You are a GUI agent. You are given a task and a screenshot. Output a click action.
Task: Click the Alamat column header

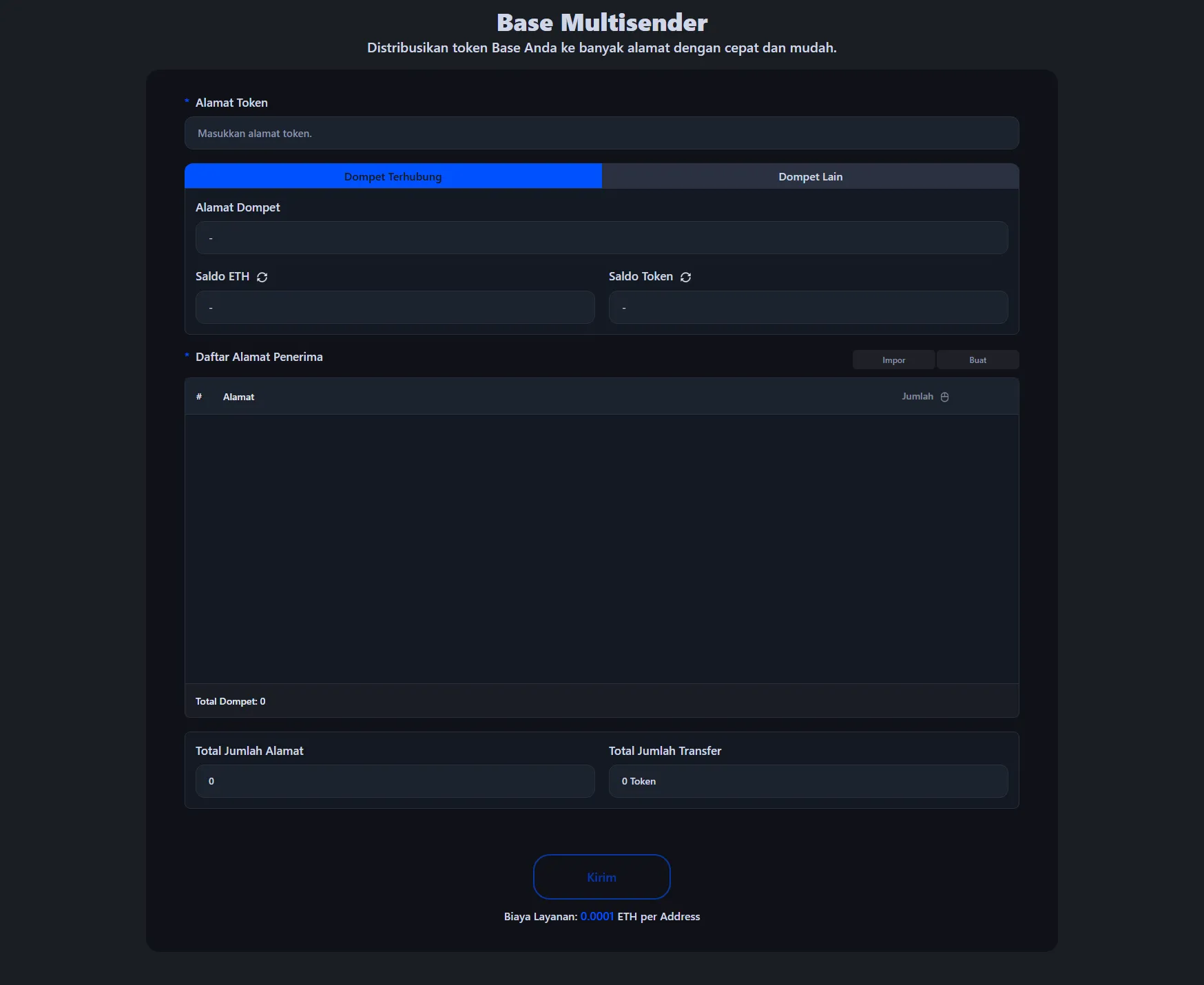point(238,397)
